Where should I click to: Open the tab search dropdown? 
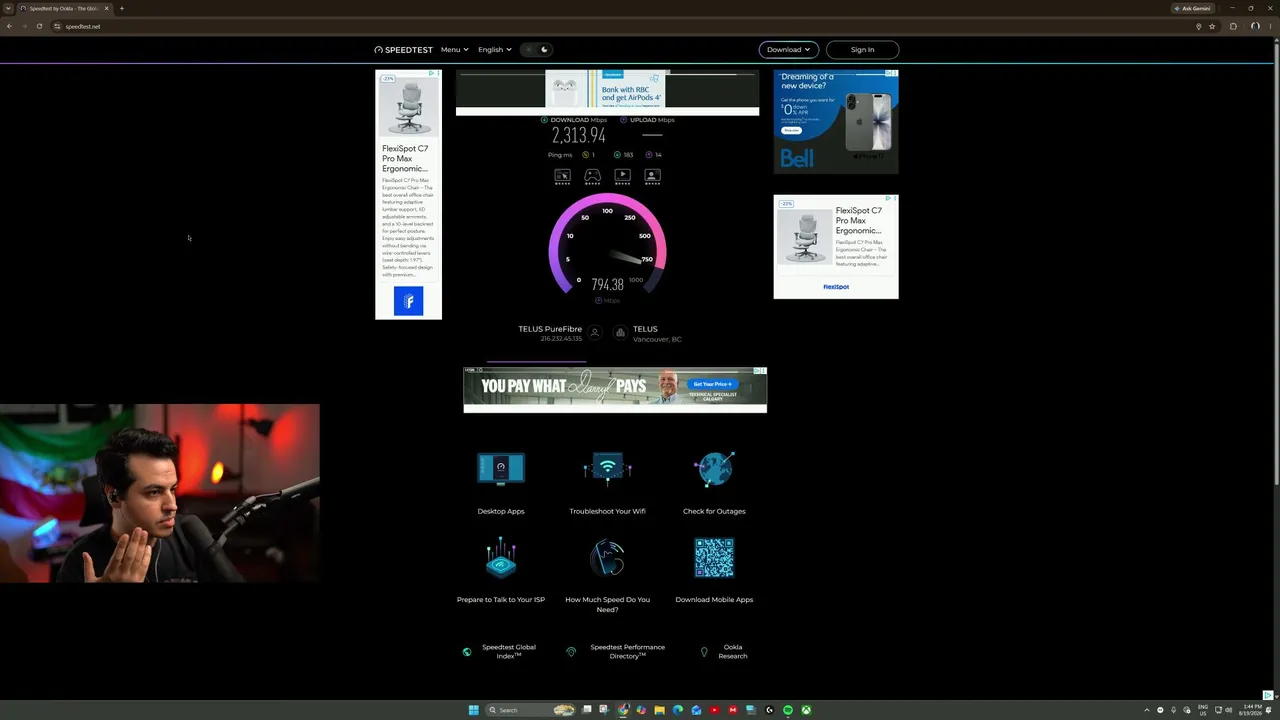click(x=8, y=8)
